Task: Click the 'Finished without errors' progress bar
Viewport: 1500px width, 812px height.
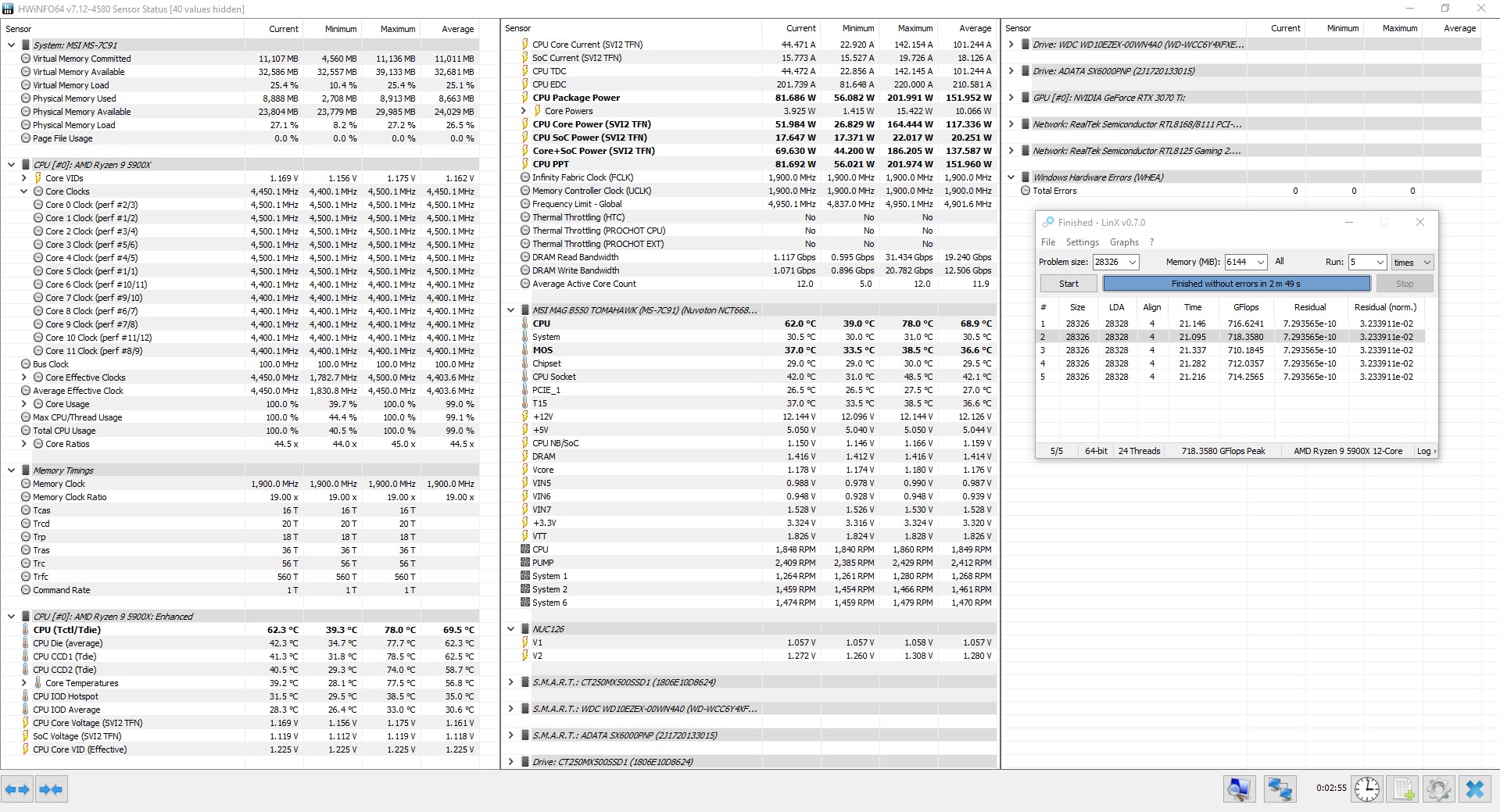Action: (1236, 284)
